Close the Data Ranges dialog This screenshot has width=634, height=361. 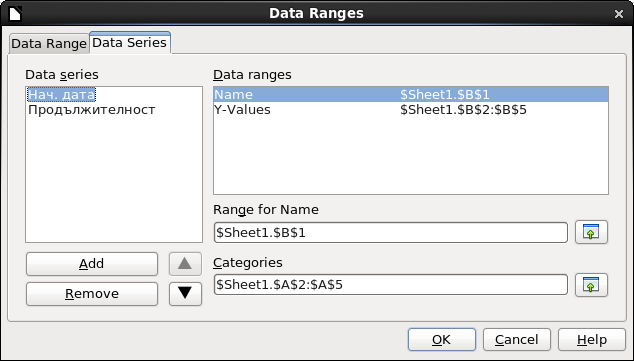coord(619,14)
